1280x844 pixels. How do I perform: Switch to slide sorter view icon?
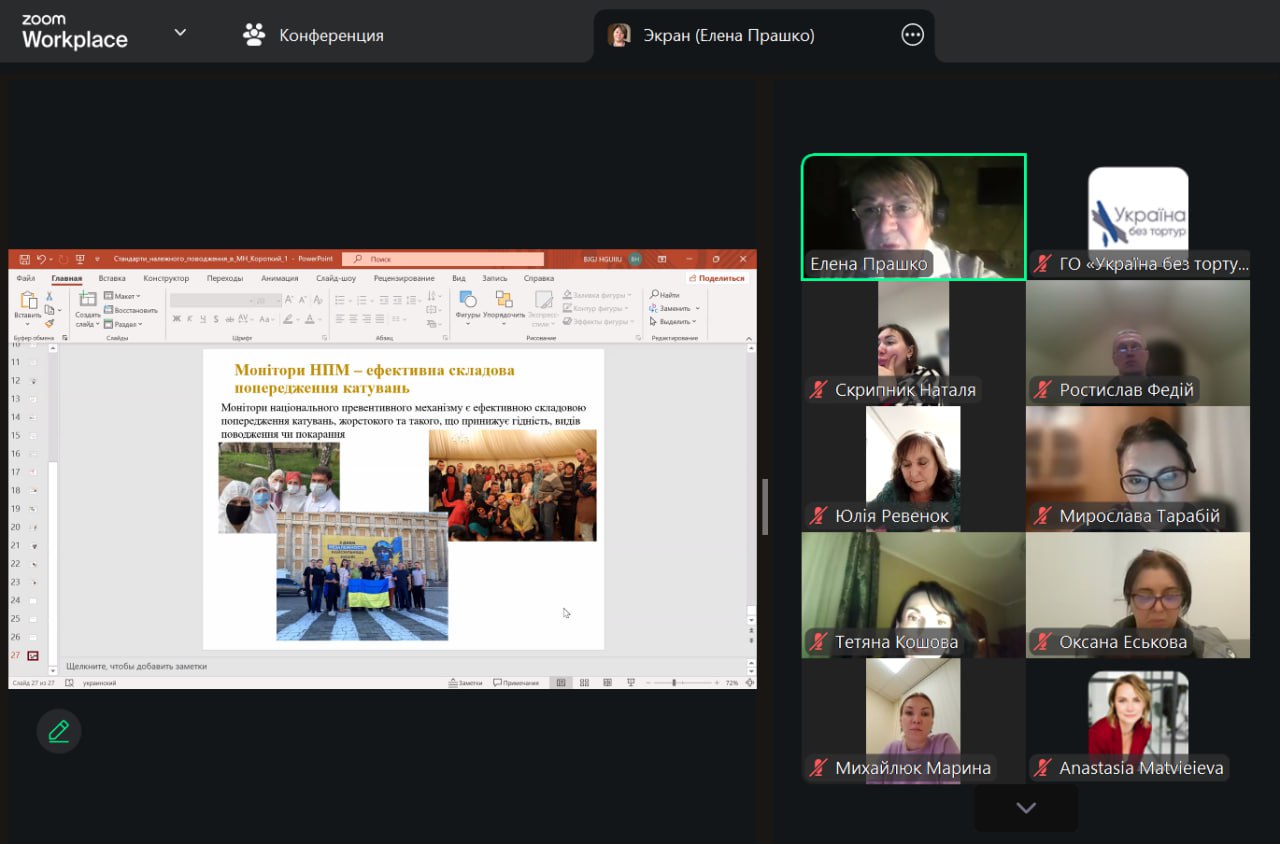(584, 683)
